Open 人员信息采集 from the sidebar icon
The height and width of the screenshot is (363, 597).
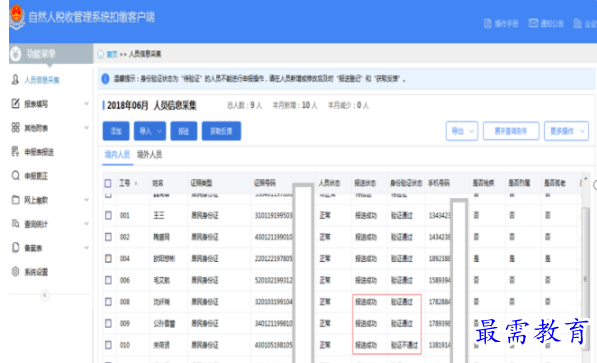(x=15, y=80)
